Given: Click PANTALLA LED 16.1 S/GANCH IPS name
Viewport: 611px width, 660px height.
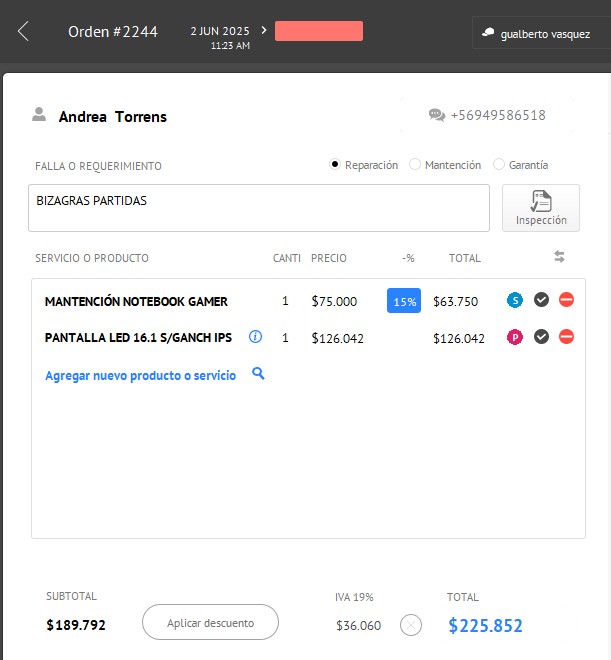Looking at the screenshot, I should pos(138,338).
